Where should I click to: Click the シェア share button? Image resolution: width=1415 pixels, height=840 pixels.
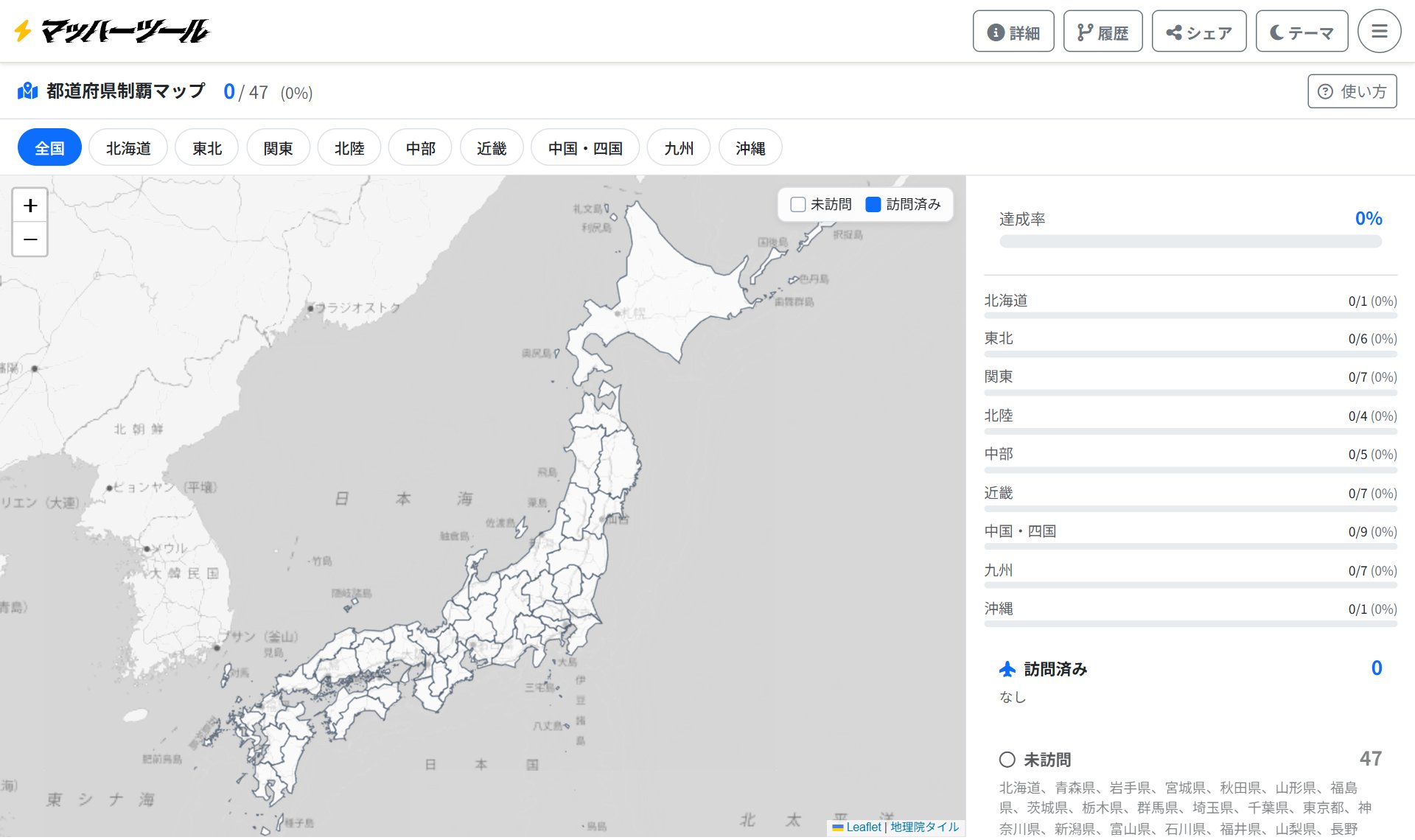[1199, 32]
